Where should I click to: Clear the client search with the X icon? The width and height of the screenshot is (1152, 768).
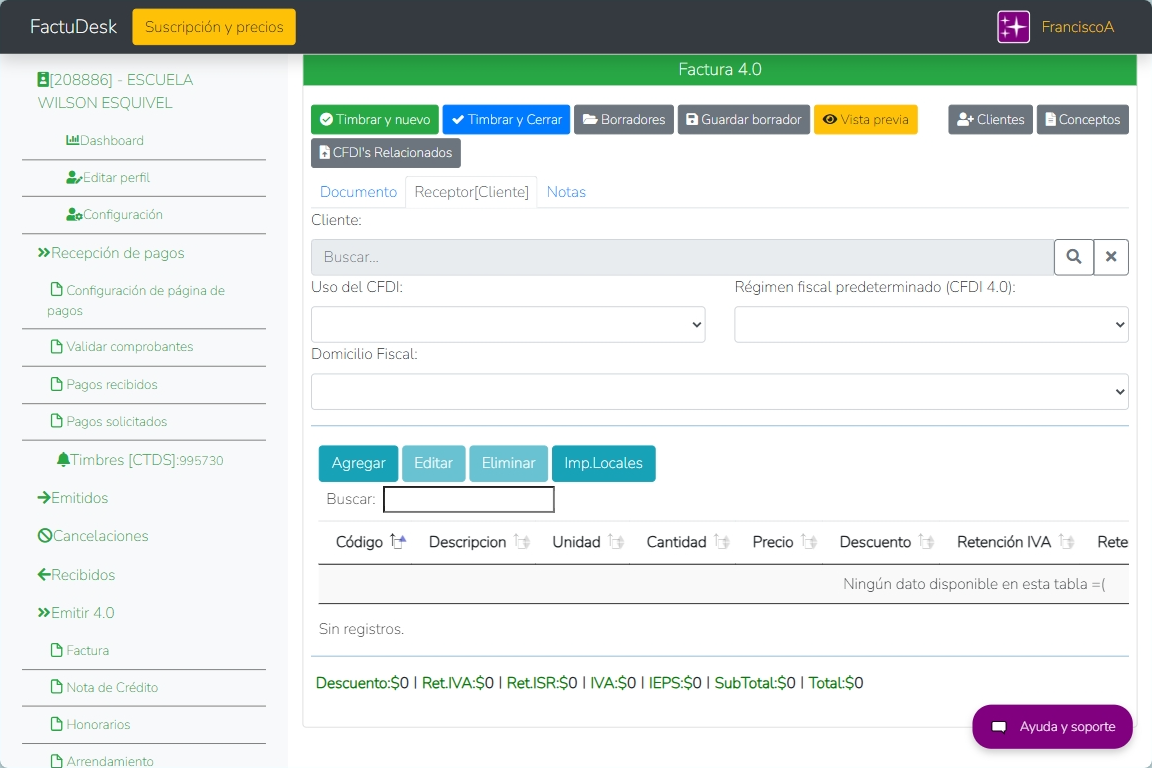click(1111, 257)
